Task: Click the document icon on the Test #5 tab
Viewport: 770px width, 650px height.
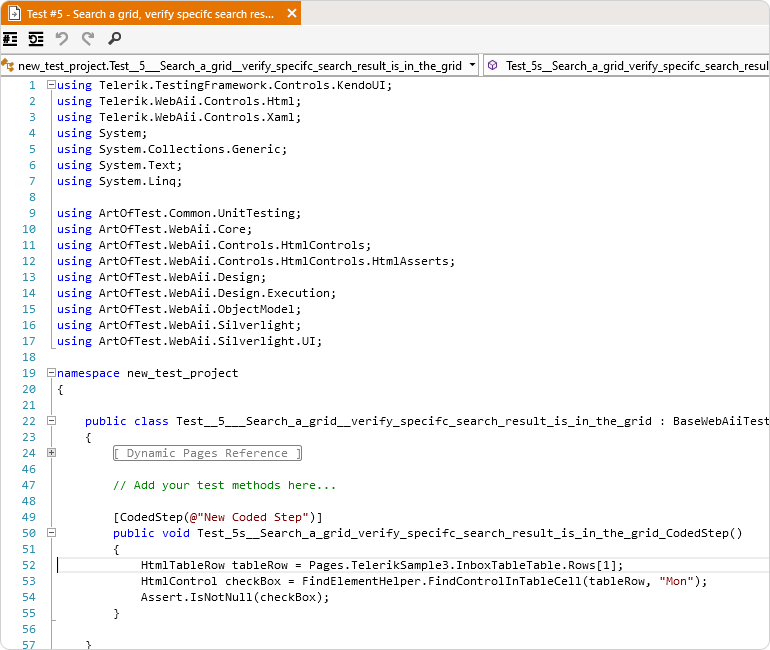Action: coord(13,13)
